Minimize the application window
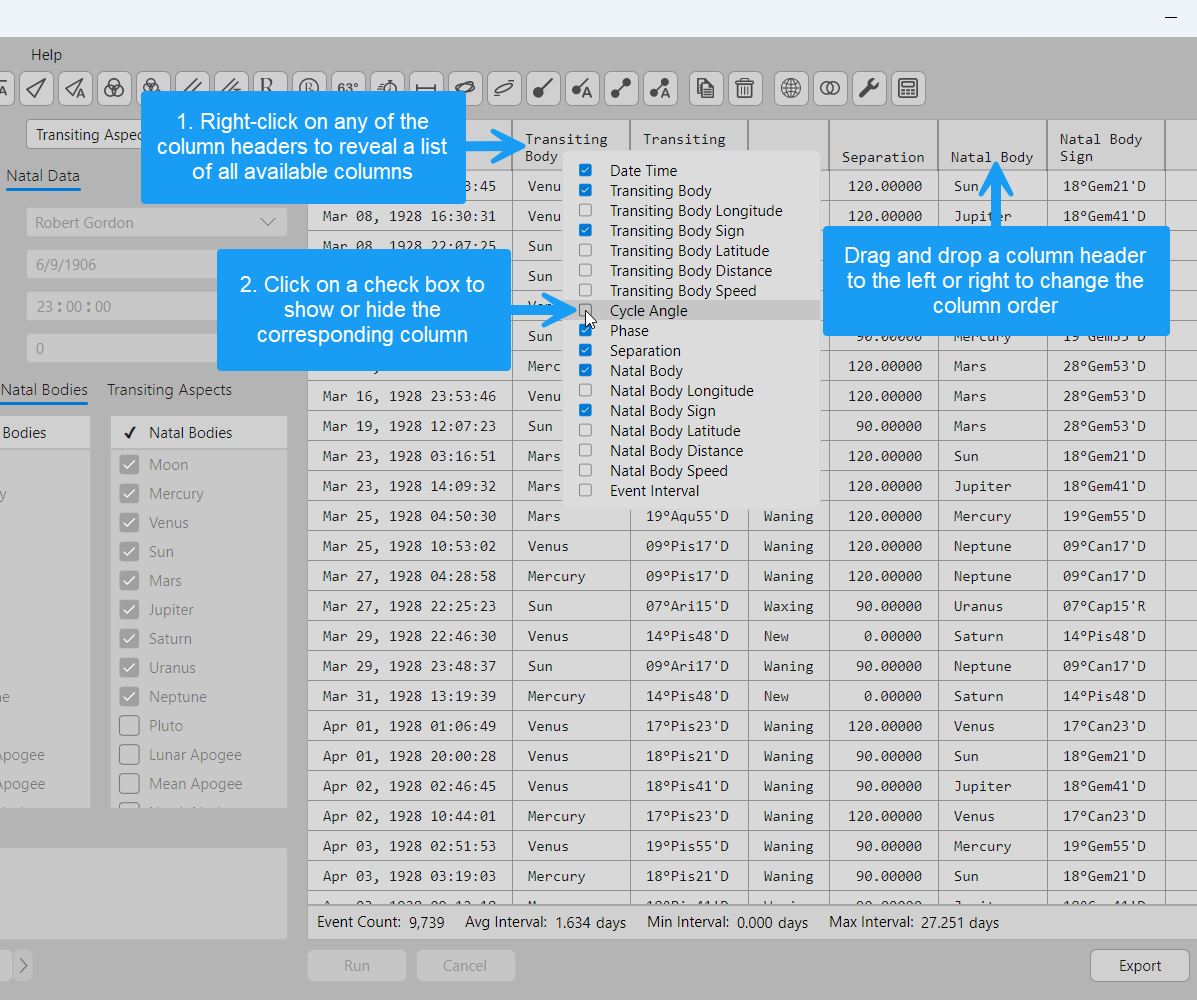 [x=1170, y=17]
